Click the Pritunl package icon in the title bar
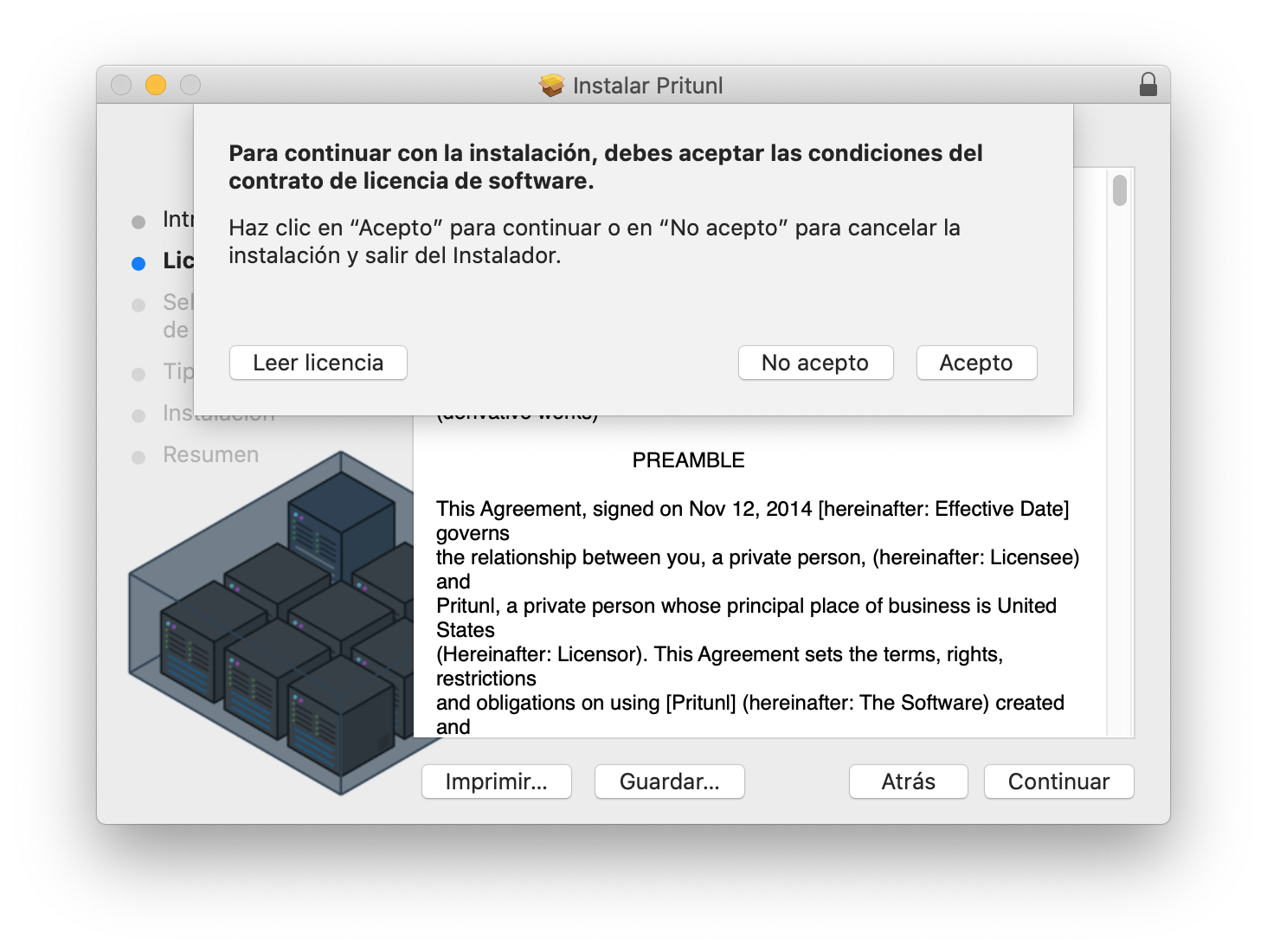Image resolution: width=1267 pixels, height=952 pixels. pos(551,85)
